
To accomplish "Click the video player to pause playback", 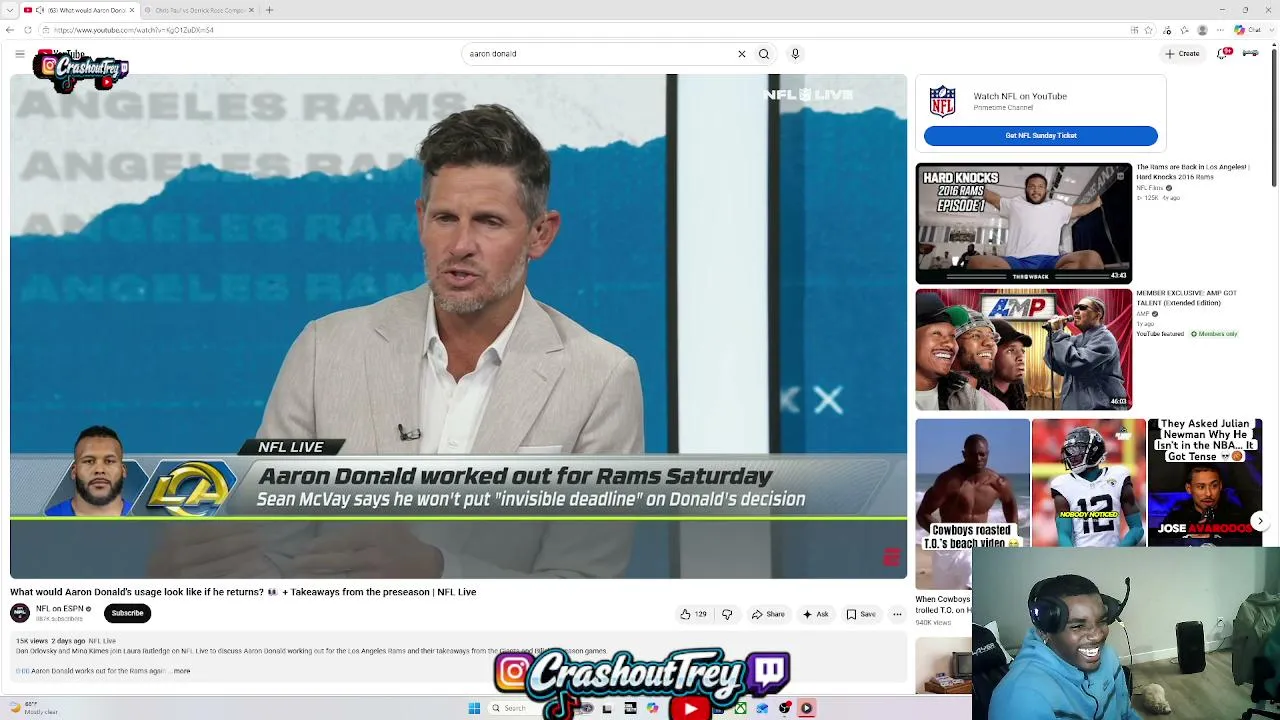I will click(x=458, y=326).
